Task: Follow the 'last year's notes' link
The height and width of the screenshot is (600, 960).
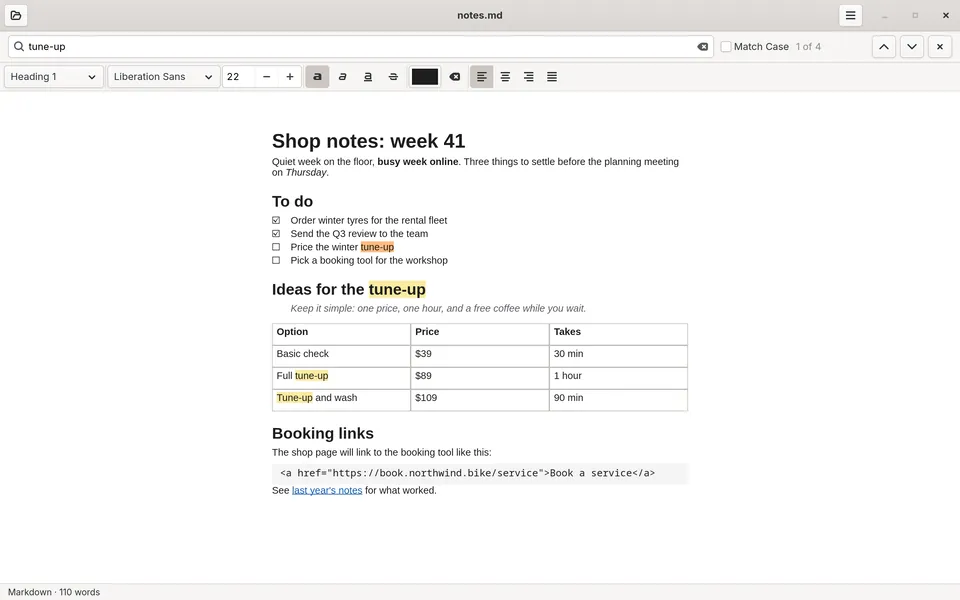Action: point(327,490)
